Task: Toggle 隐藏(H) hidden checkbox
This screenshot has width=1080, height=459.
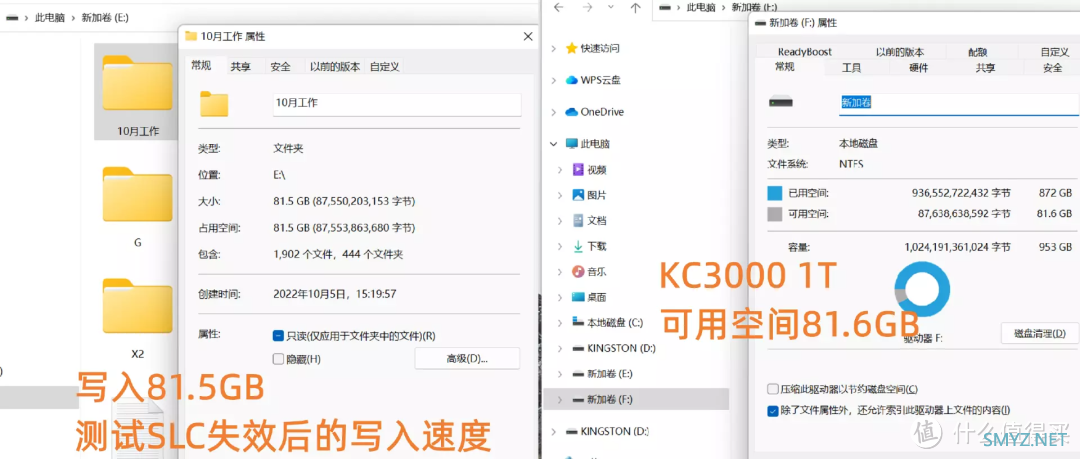Action: coord(278,359)
